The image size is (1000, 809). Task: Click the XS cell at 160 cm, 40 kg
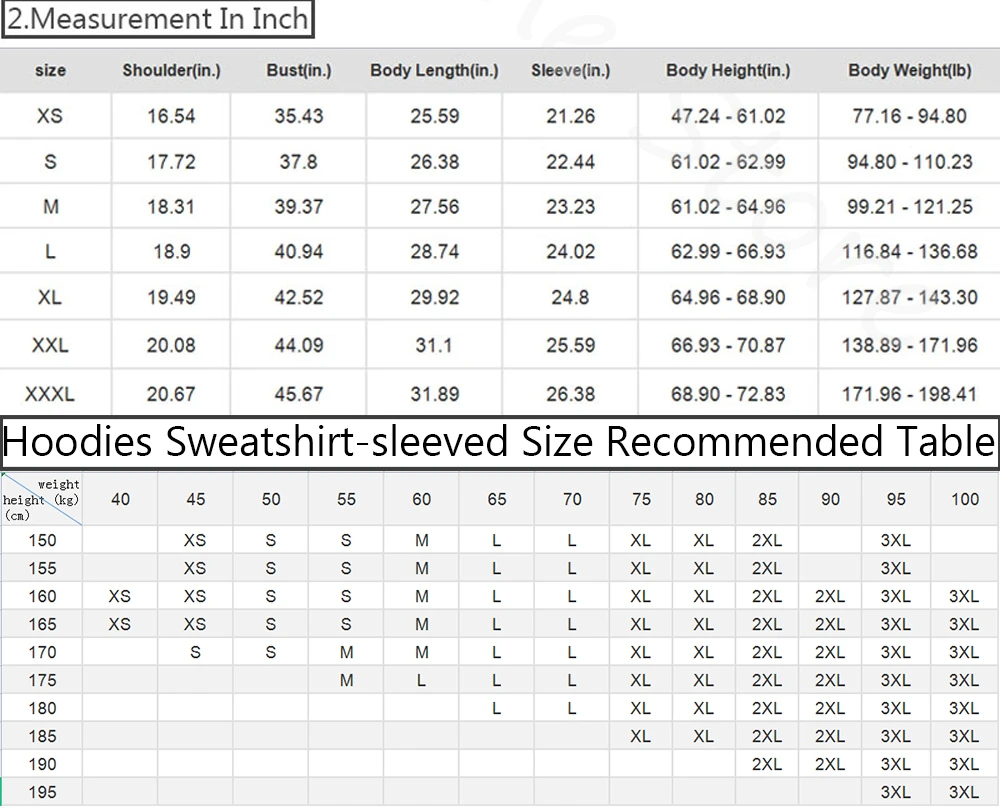click(119, 597)
